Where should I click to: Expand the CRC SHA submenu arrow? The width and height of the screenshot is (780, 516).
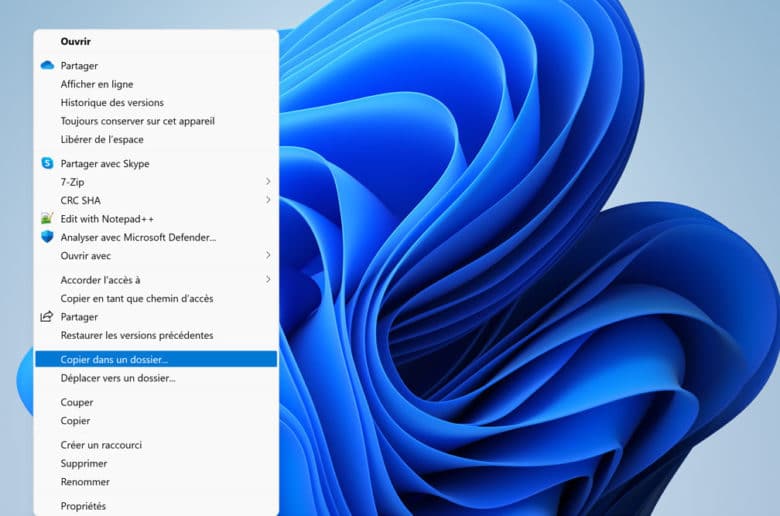268,200
